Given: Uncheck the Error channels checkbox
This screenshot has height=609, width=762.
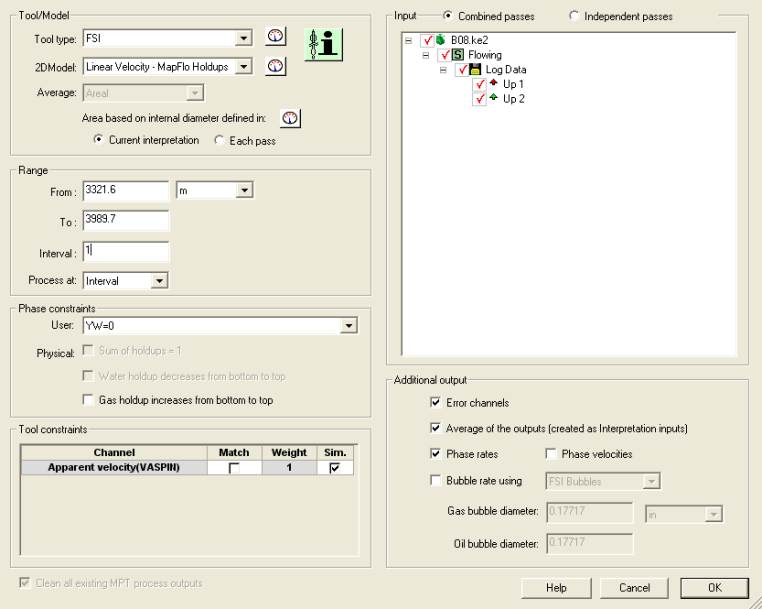Looking at the screenshot, I should [x=435, y=403].
